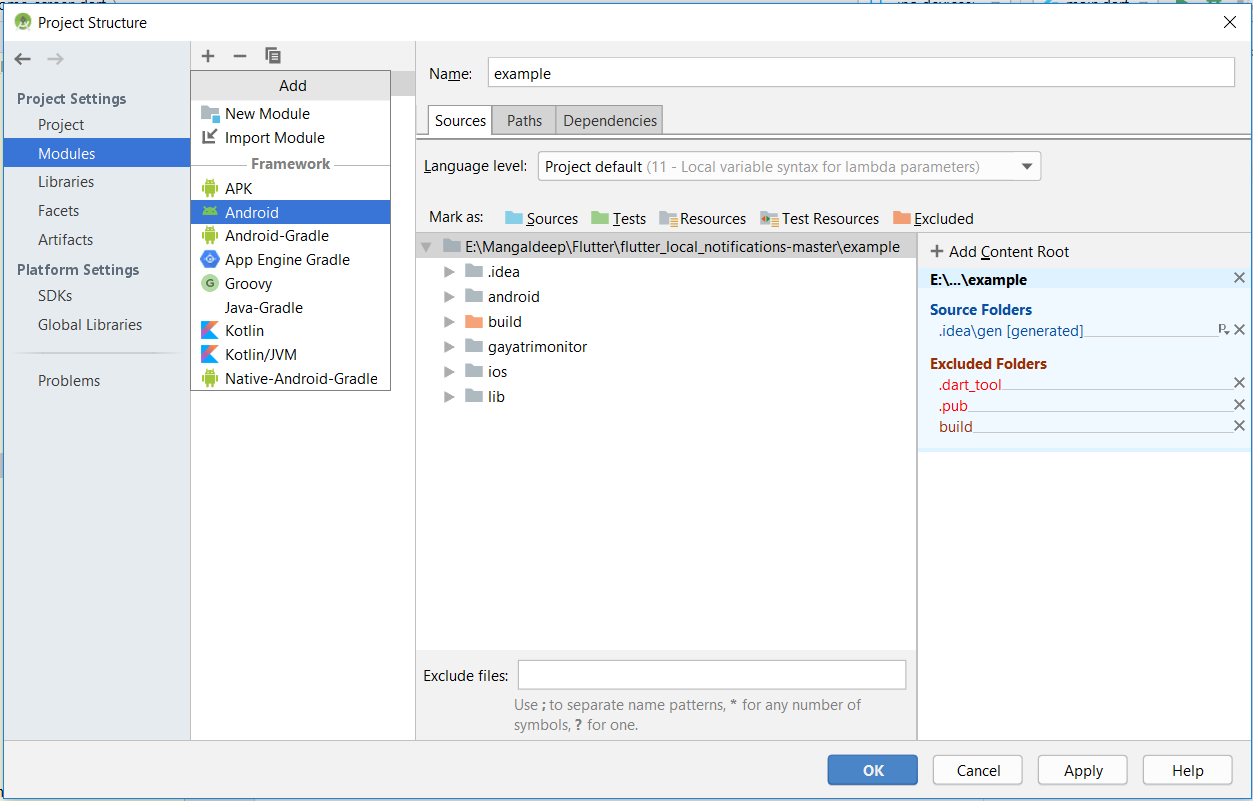Expand the android folder arrow
The height and width of the screenshot is (801, 1253).
(x=449, y=297)
